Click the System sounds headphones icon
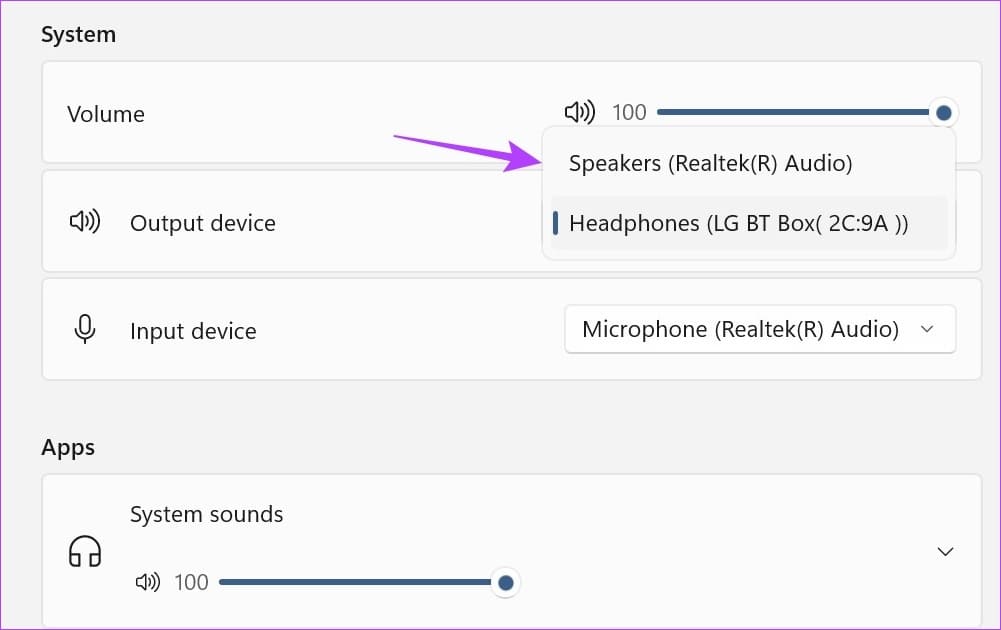Viewport: 1001px width, 630px height. click(x=85, y=551)
